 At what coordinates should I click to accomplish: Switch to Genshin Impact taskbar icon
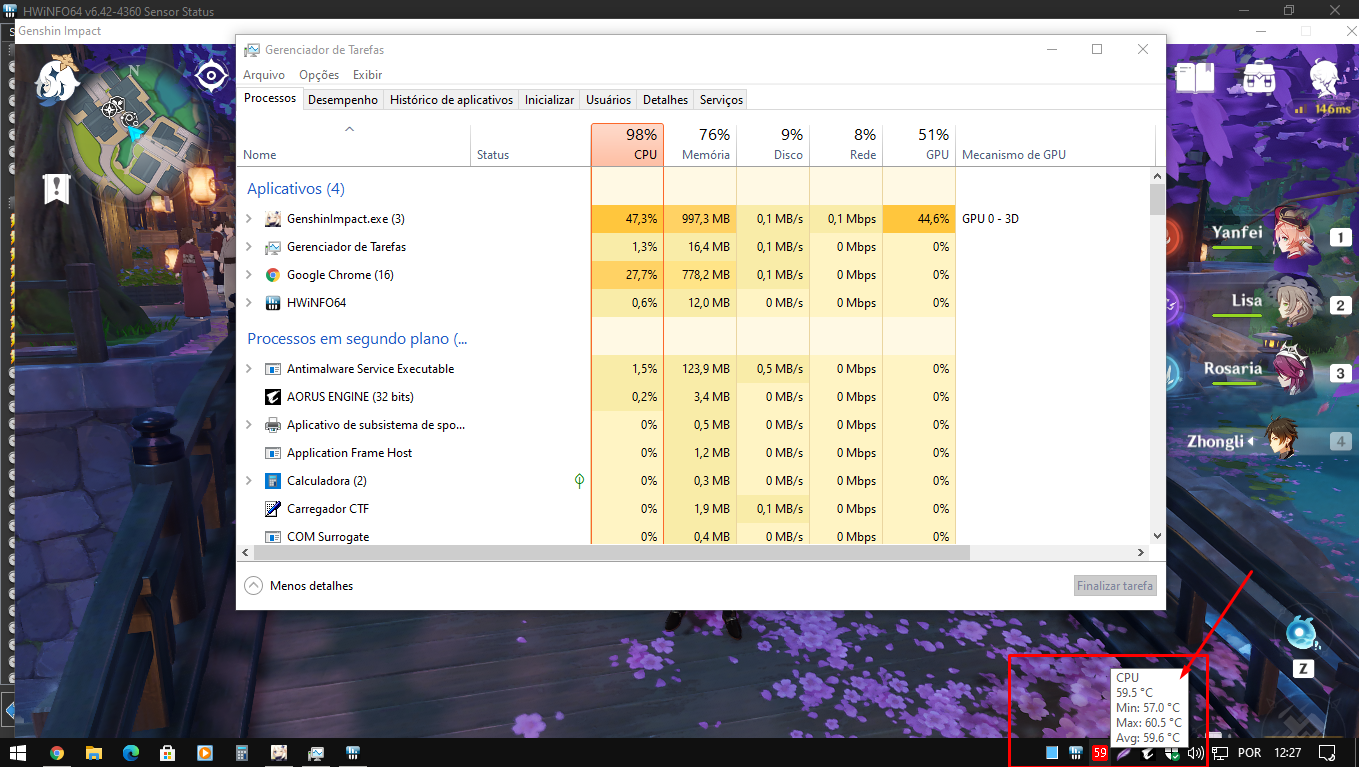pos(279,752)
